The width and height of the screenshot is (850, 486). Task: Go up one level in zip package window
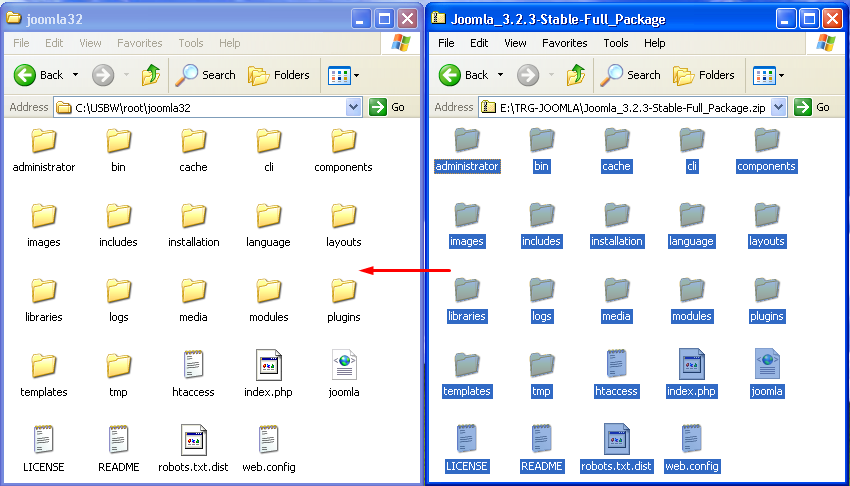tap(576, 75)
